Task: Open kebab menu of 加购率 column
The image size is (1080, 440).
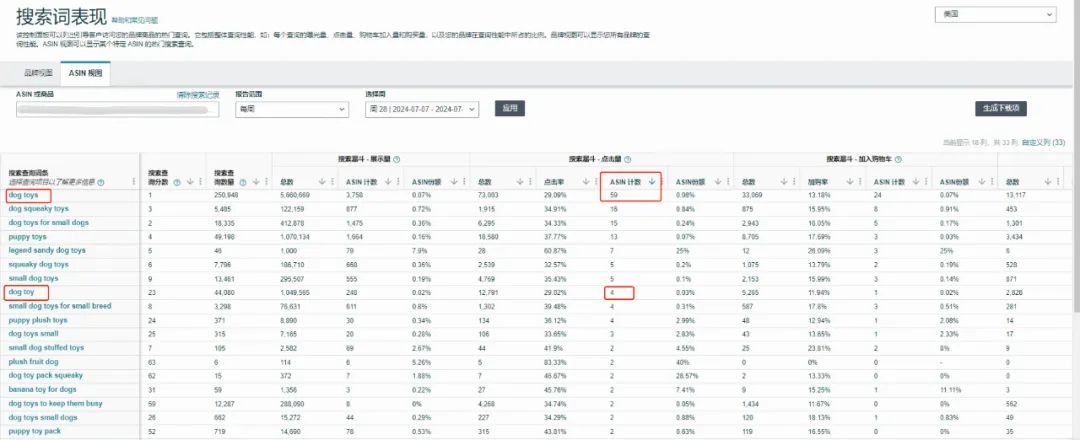Action: tap(860, 182)
